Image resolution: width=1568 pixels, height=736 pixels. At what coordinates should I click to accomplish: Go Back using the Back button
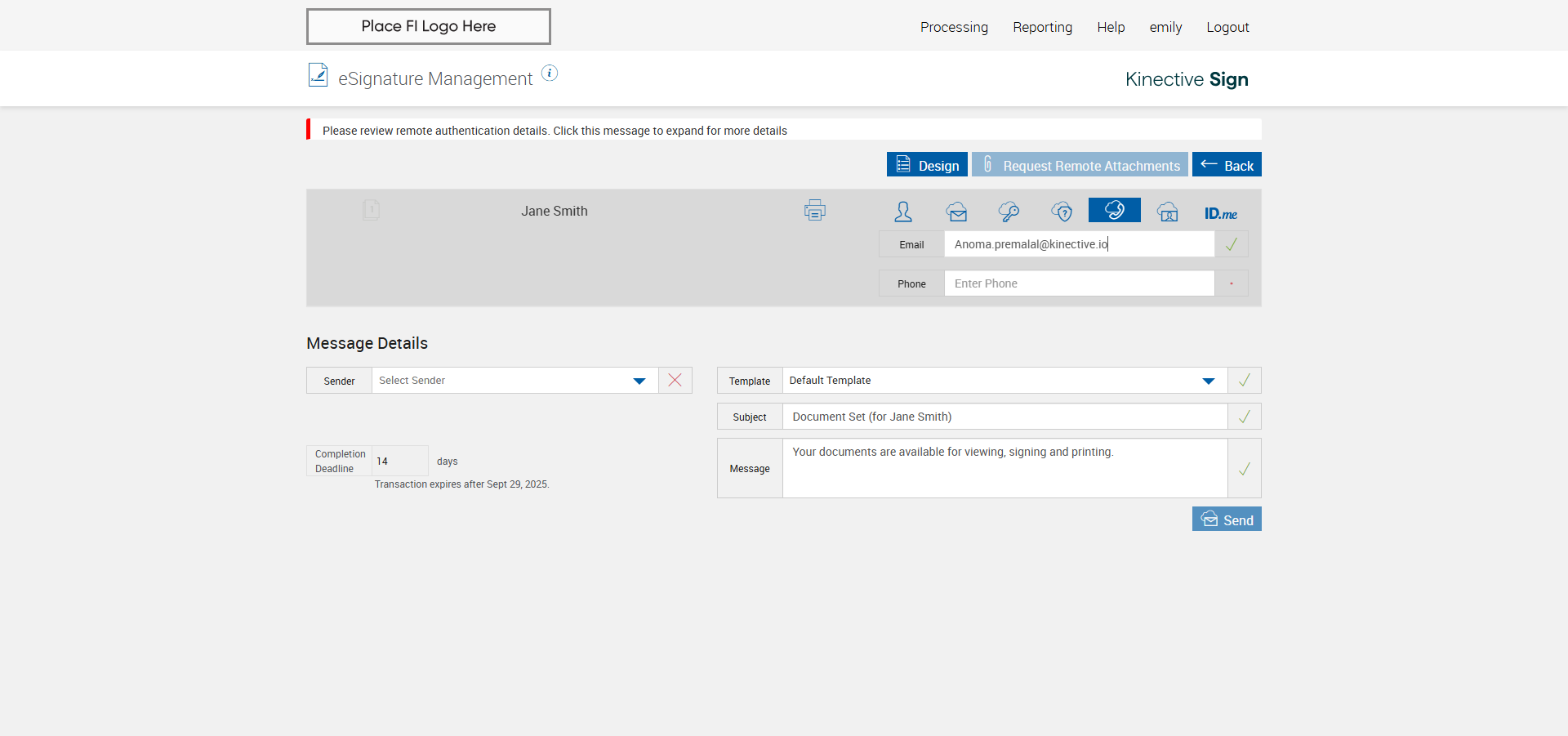1227,164
